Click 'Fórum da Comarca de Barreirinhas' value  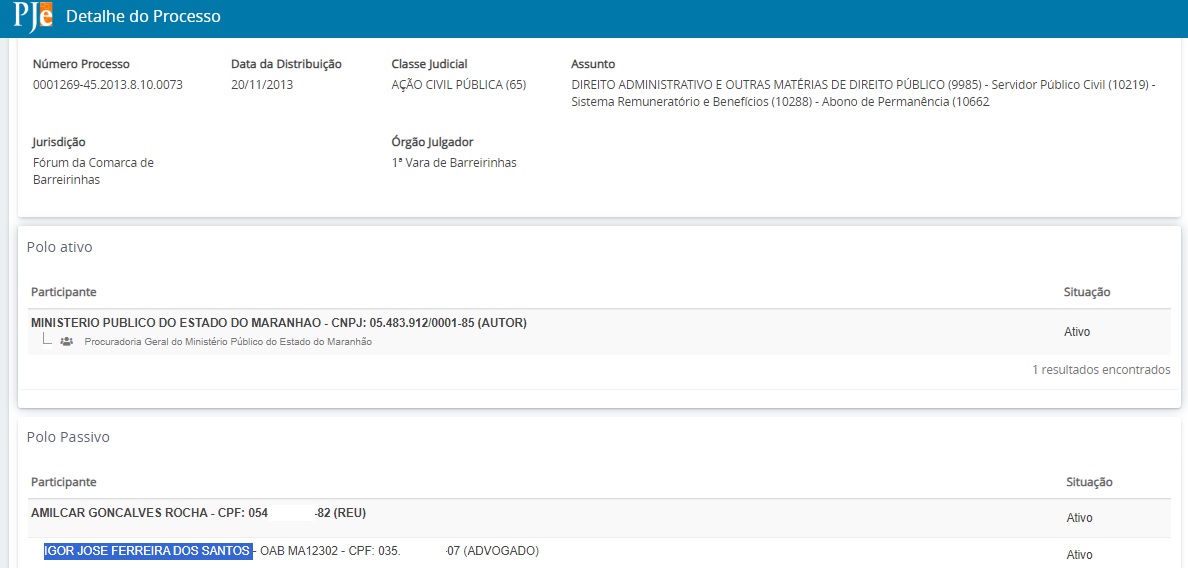pyautogui.click(x=93, y=171)
